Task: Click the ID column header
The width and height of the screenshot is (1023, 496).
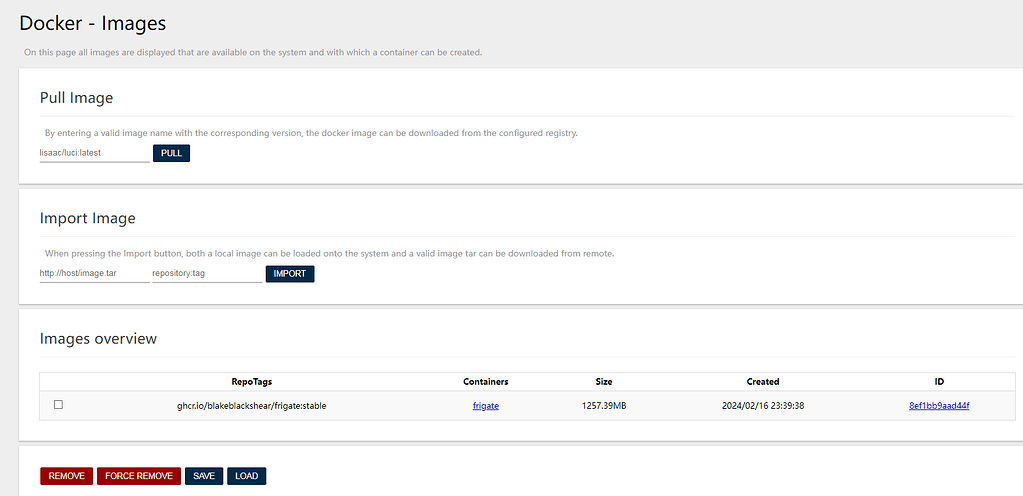Action: (939, 382)
